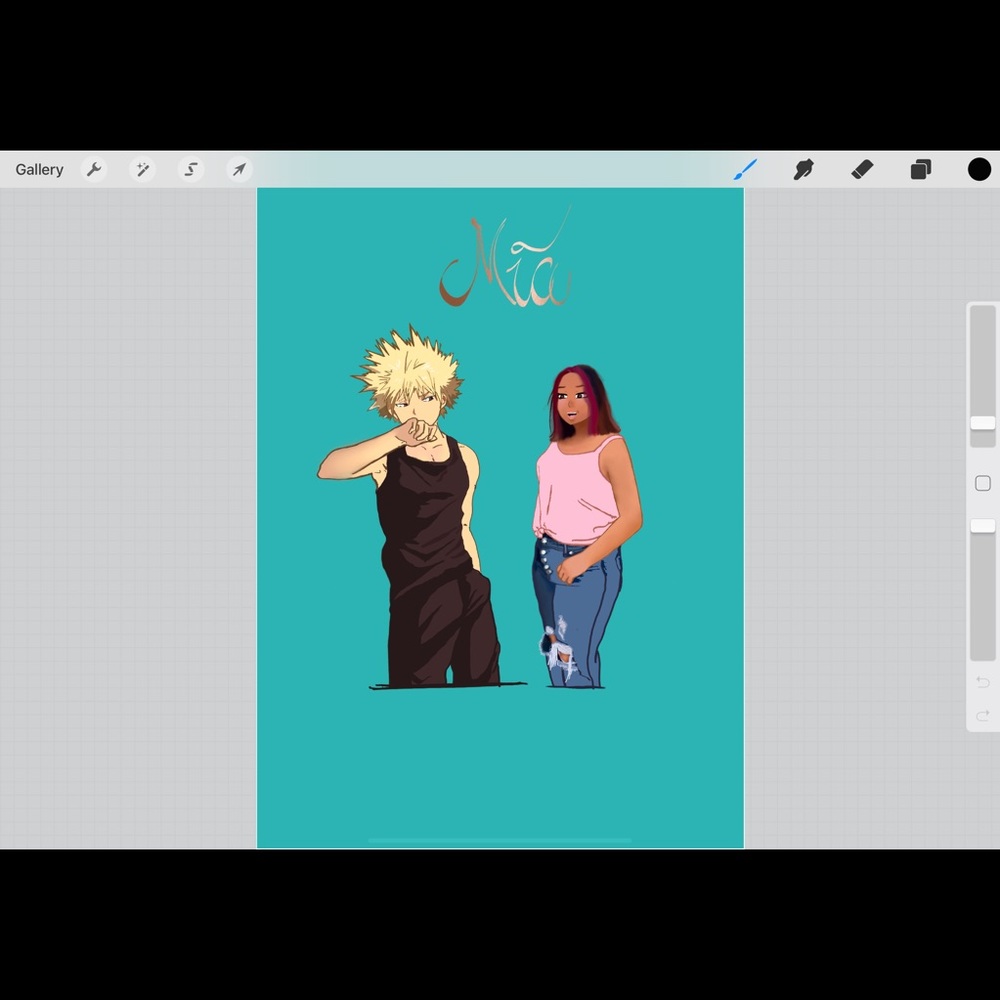1000x1000 pixels.
Task: Tap the blond spiky-haired character on canvas
Action: [x=421, y=507]
